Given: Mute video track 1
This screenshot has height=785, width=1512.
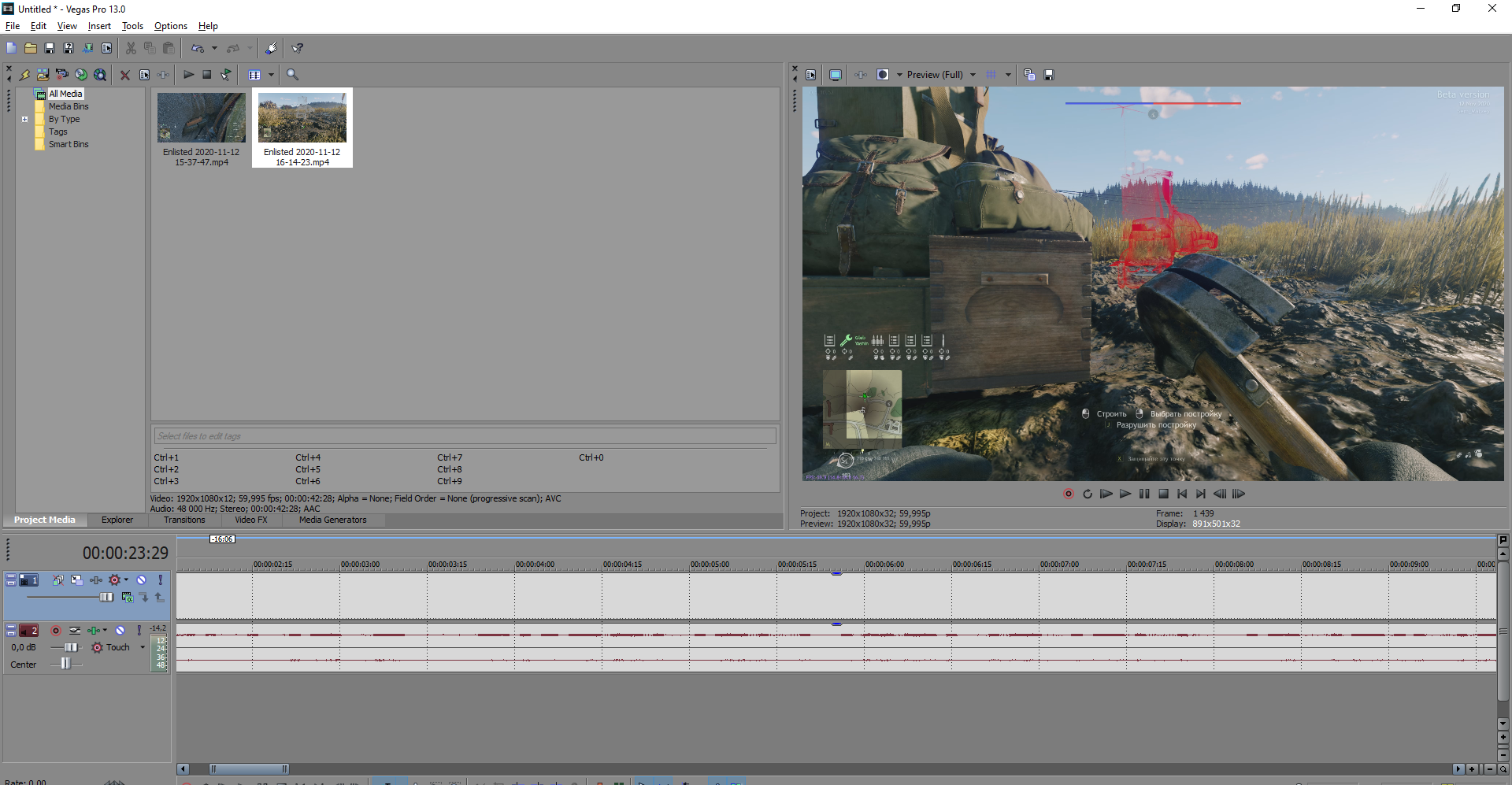Looking at the screenshot, I should pyautogui.click(x=142, y=580).
